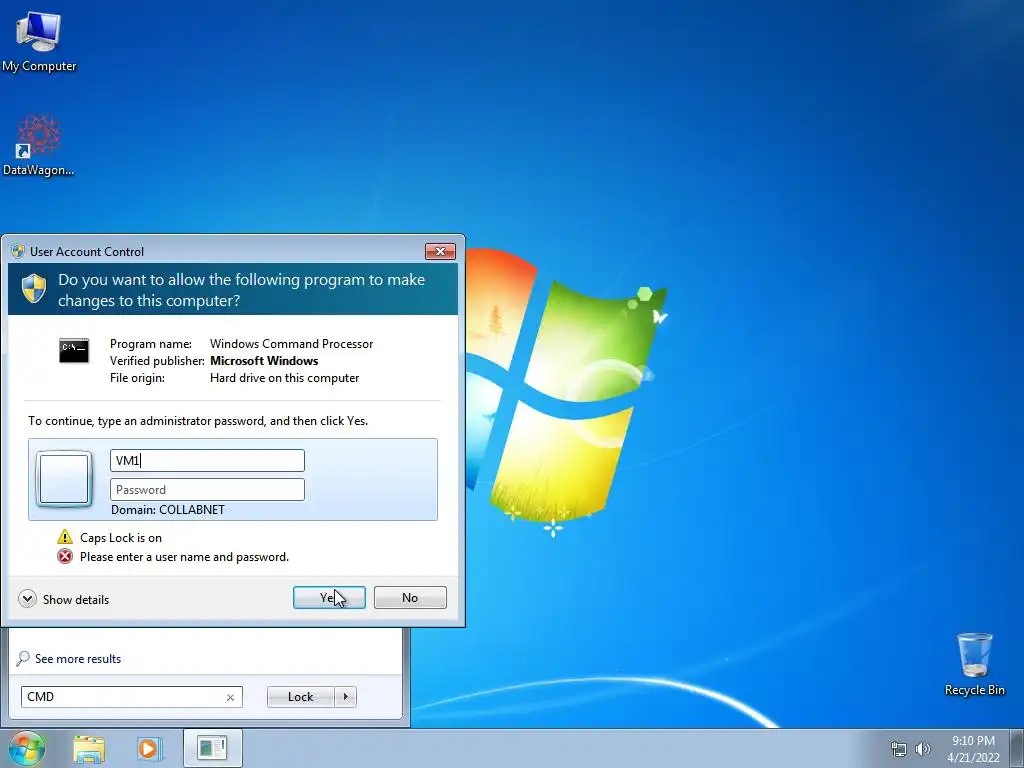The width and height of the screenshot is (1024, 768).
Task: Open the My Computer desktop icon
Action: [x=39, y=42]
